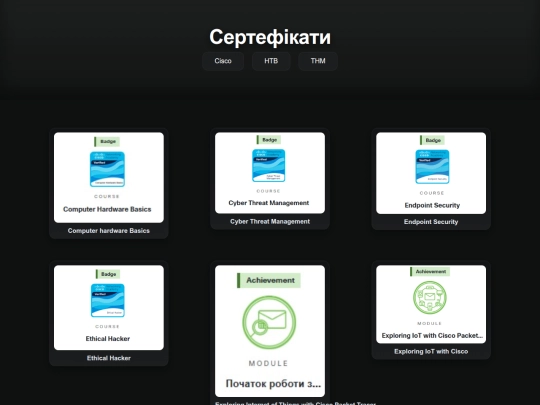The height and width of the screenshot is (405, 540).
Task: Filter certificates by THM
Action: pyautogui.click(x=318, y=61)
